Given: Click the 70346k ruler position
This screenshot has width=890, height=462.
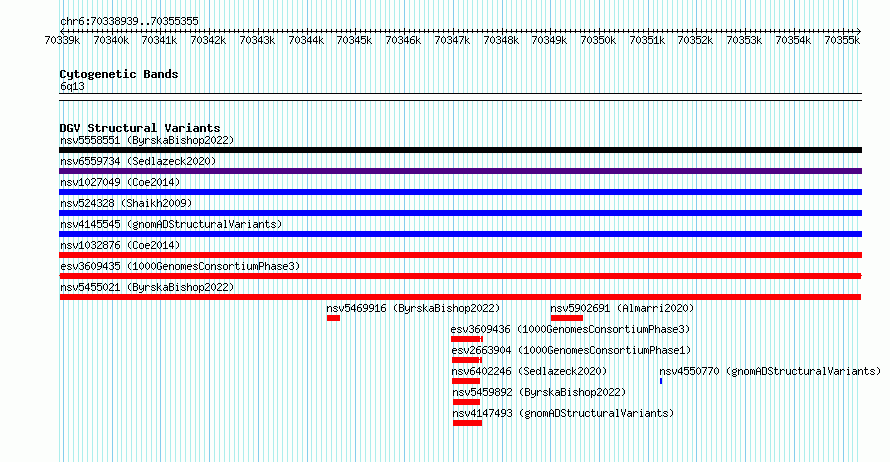Looking at the screenshot, I should [404, 40].
